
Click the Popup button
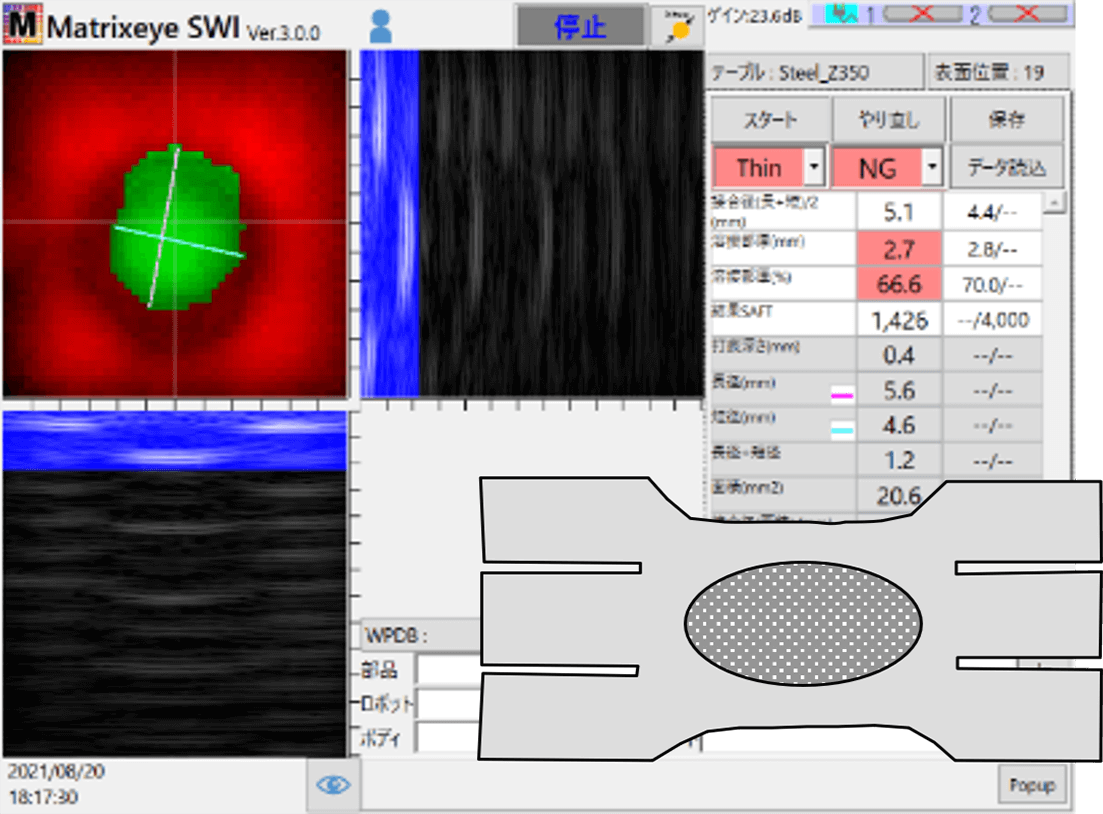point(1031,785)
